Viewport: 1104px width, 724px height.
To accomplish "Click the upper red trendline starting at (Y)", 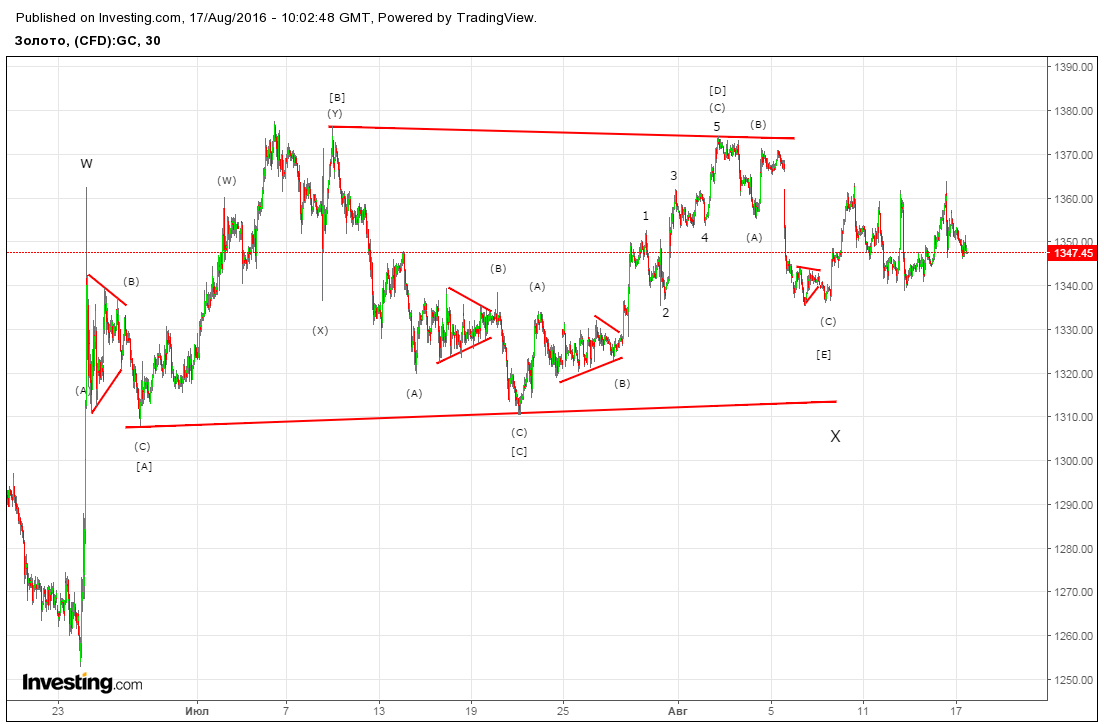I will (562, 132).
